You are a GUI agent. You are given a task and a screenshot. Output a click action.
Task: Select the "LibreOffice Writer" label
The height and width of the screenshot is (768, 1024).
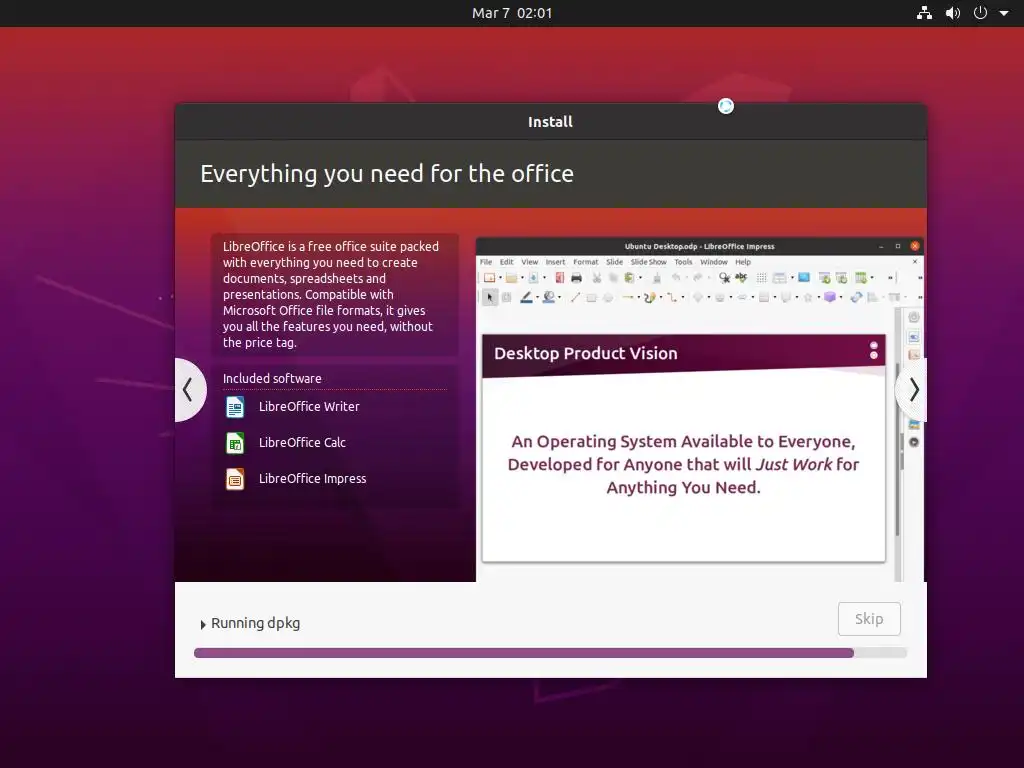pyautogui.click(x=309, y=406)
